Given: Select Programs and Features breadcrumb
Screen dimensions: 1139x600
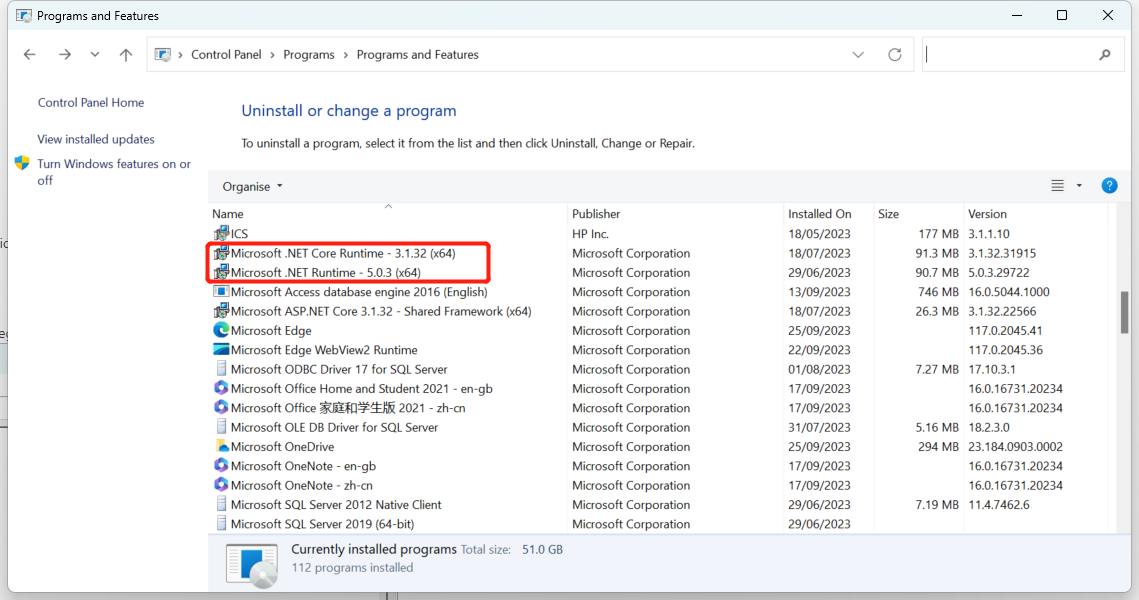Looking at the screenshot, I should (418, 54).
